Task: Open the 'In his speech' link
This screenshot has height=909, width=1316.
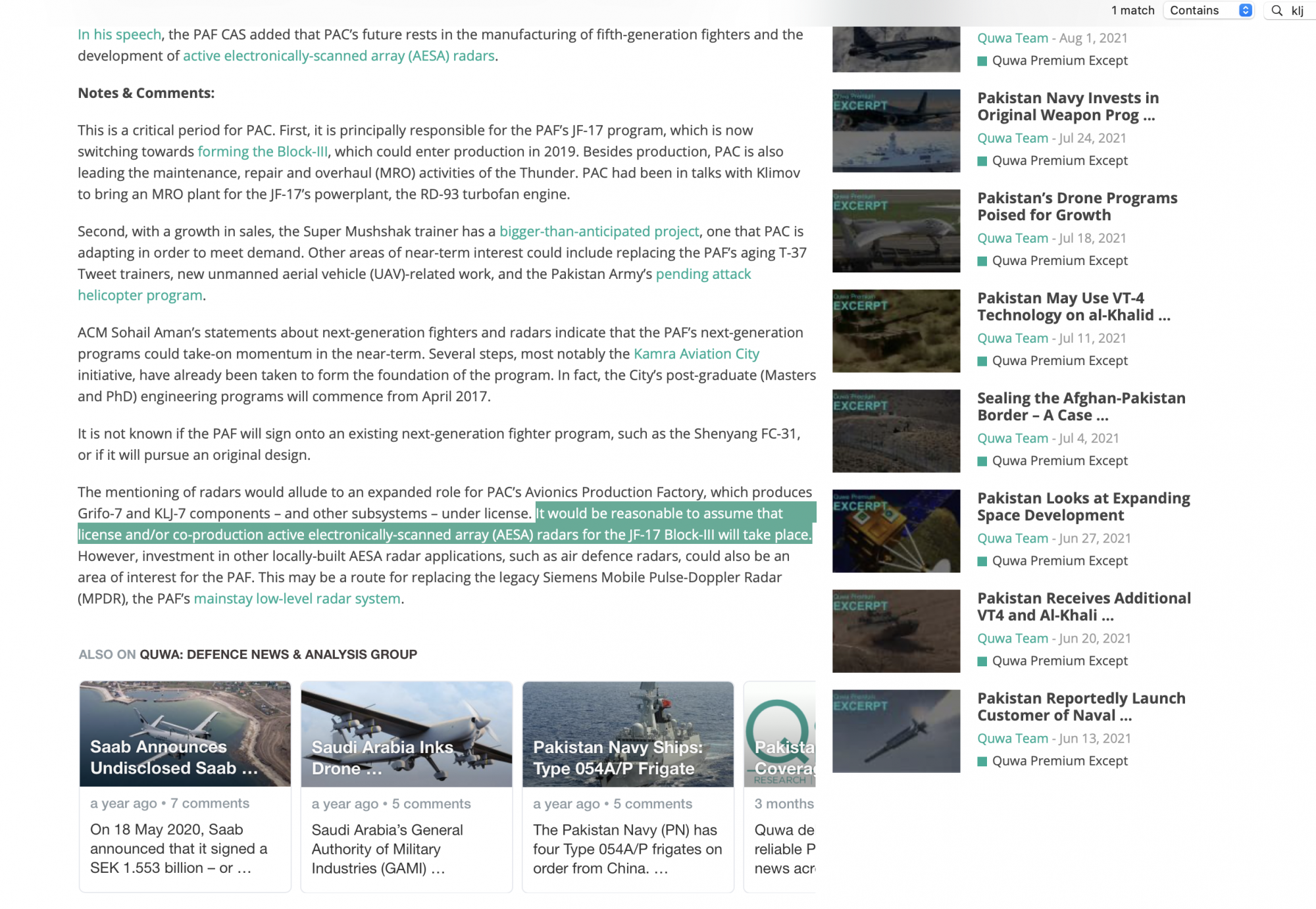Action: 119,34
